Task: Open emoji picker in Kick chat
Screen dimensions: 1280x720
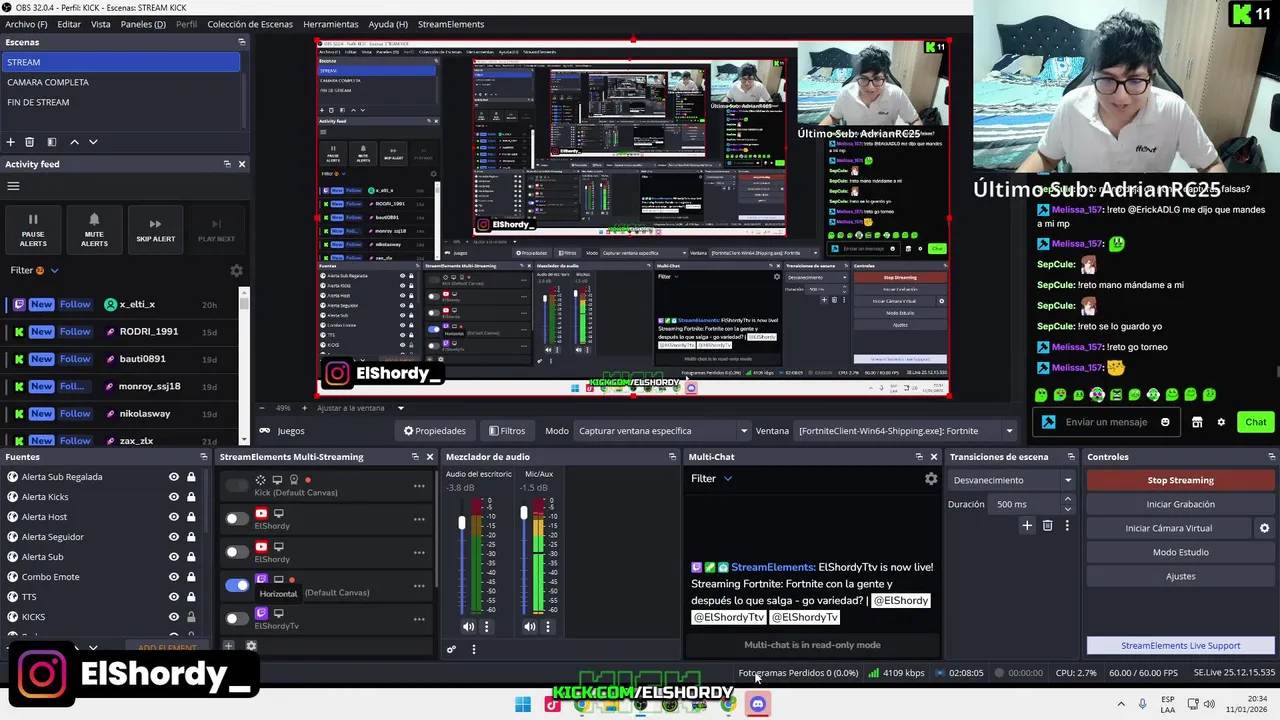Action: 1165,422
